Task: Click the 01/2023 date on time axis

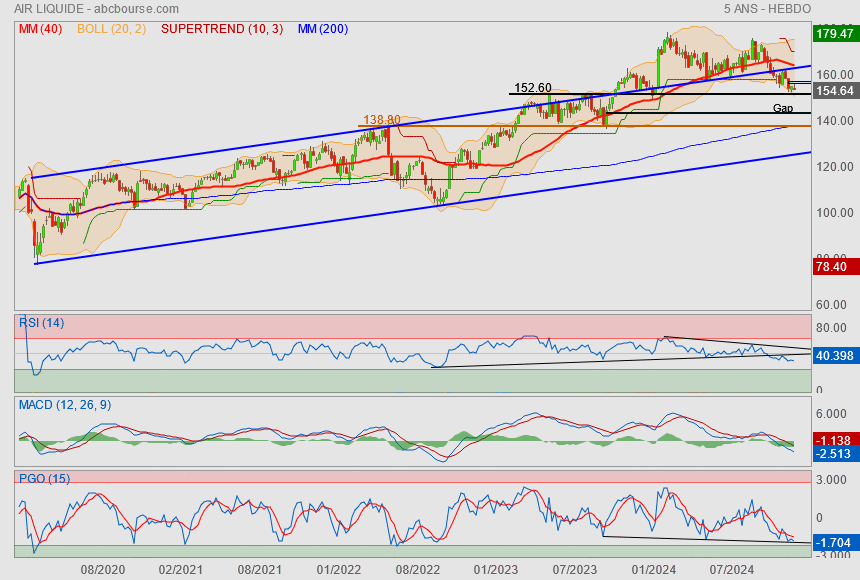Action: (496, 570)
